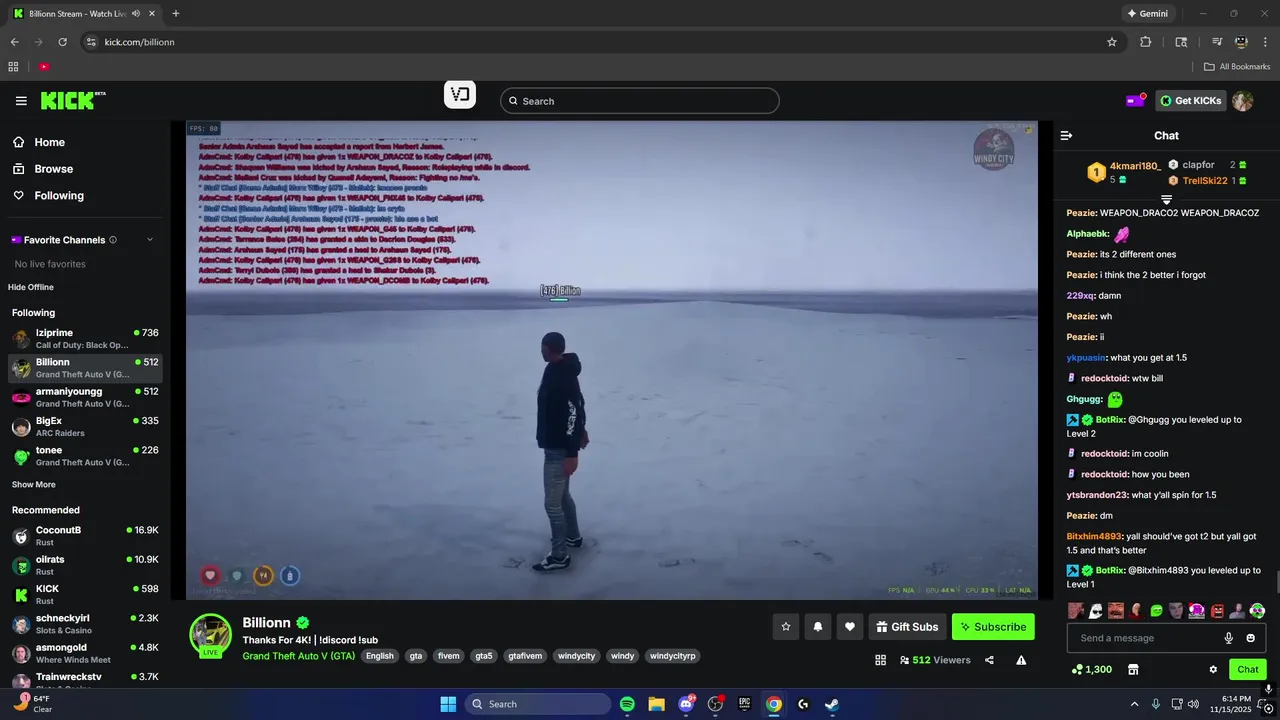Click the 1,300 channel points balance
Viewport: 1280px width, 720px height.
click(1091, 669)
